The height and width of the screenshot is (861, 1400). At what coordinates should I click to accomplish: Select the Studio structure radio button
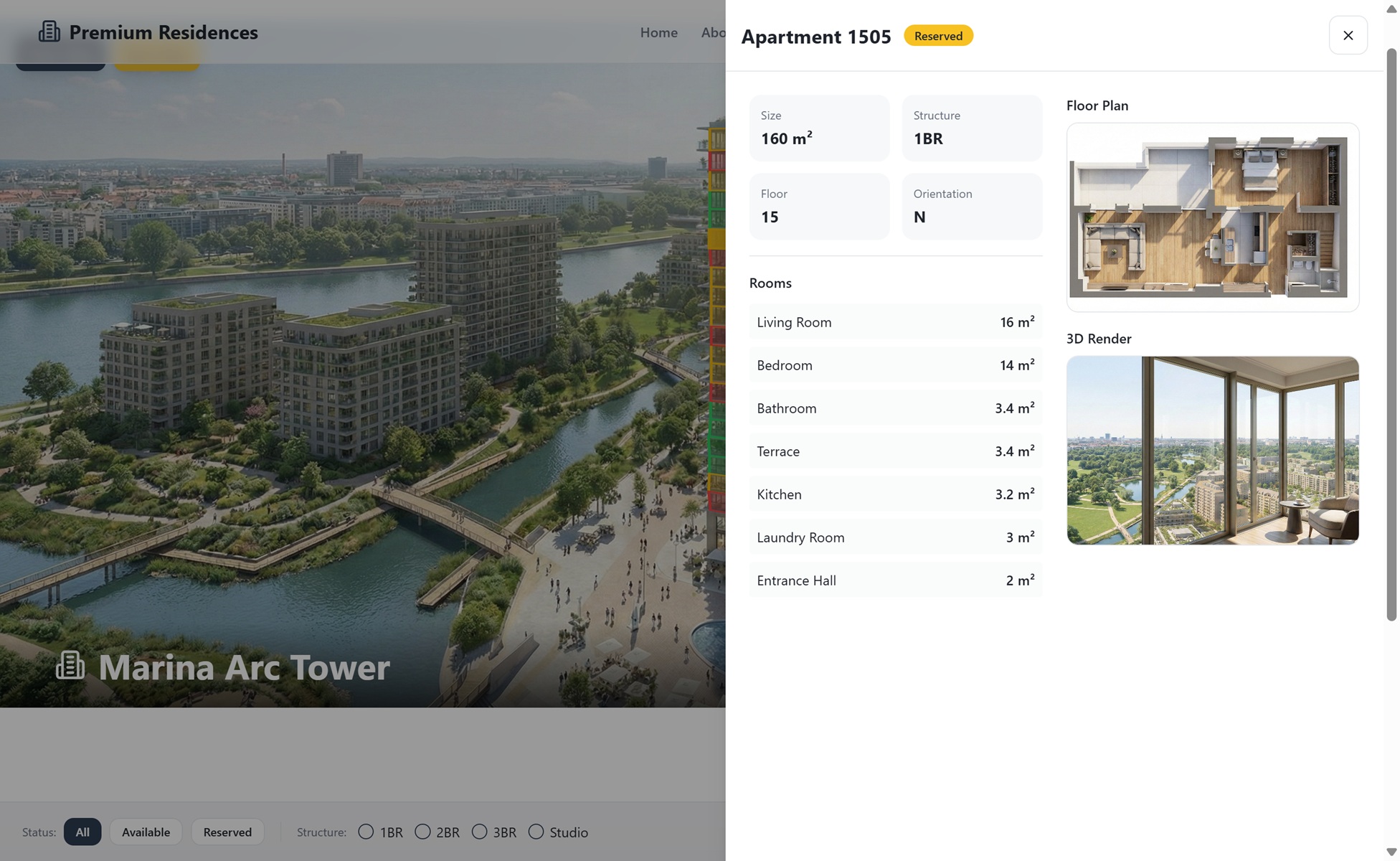pos(536,832)
